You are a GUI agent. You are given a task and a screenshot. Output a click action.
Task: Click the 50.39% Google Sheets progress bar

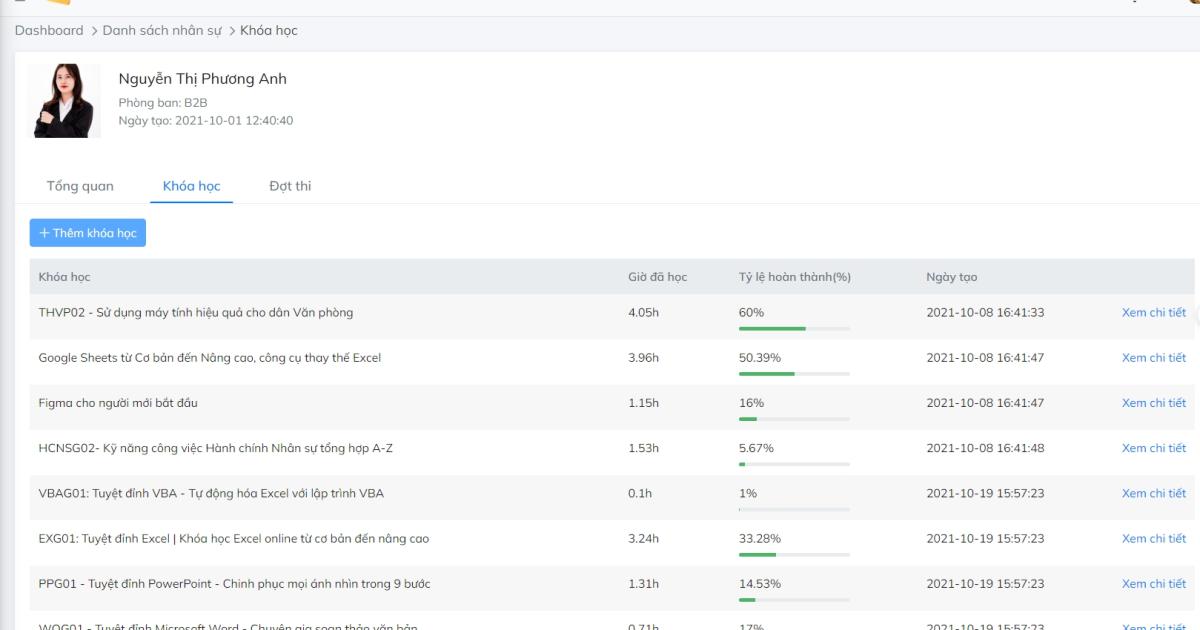tap(794, 373)
